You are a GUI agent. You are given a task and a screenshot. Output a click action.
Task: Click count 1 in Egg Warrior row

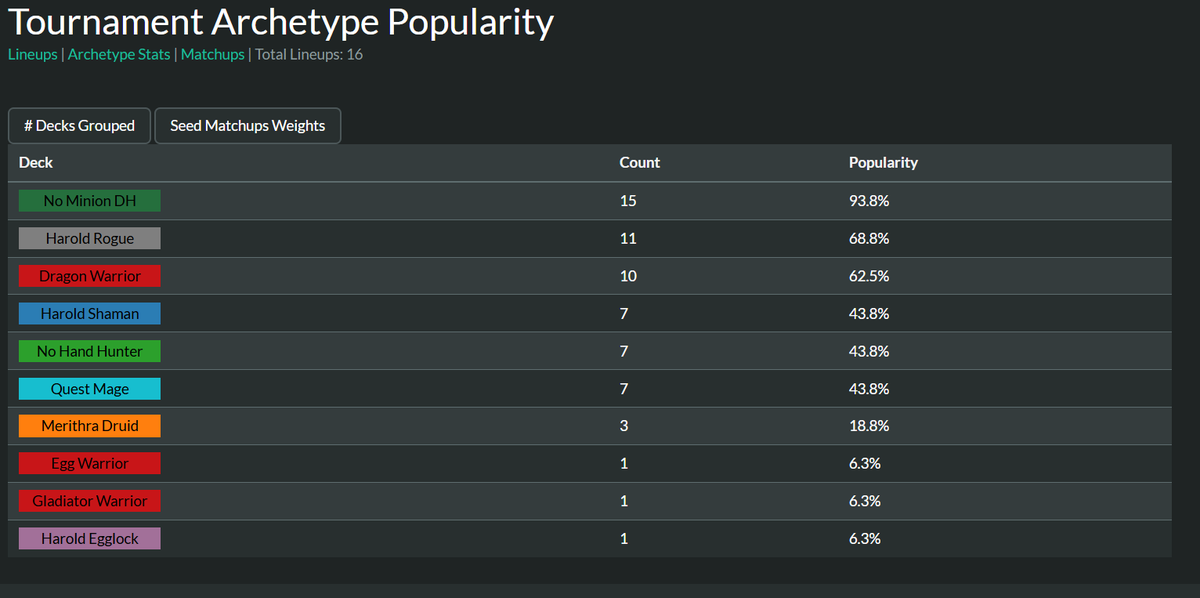(x=624, y=463)
